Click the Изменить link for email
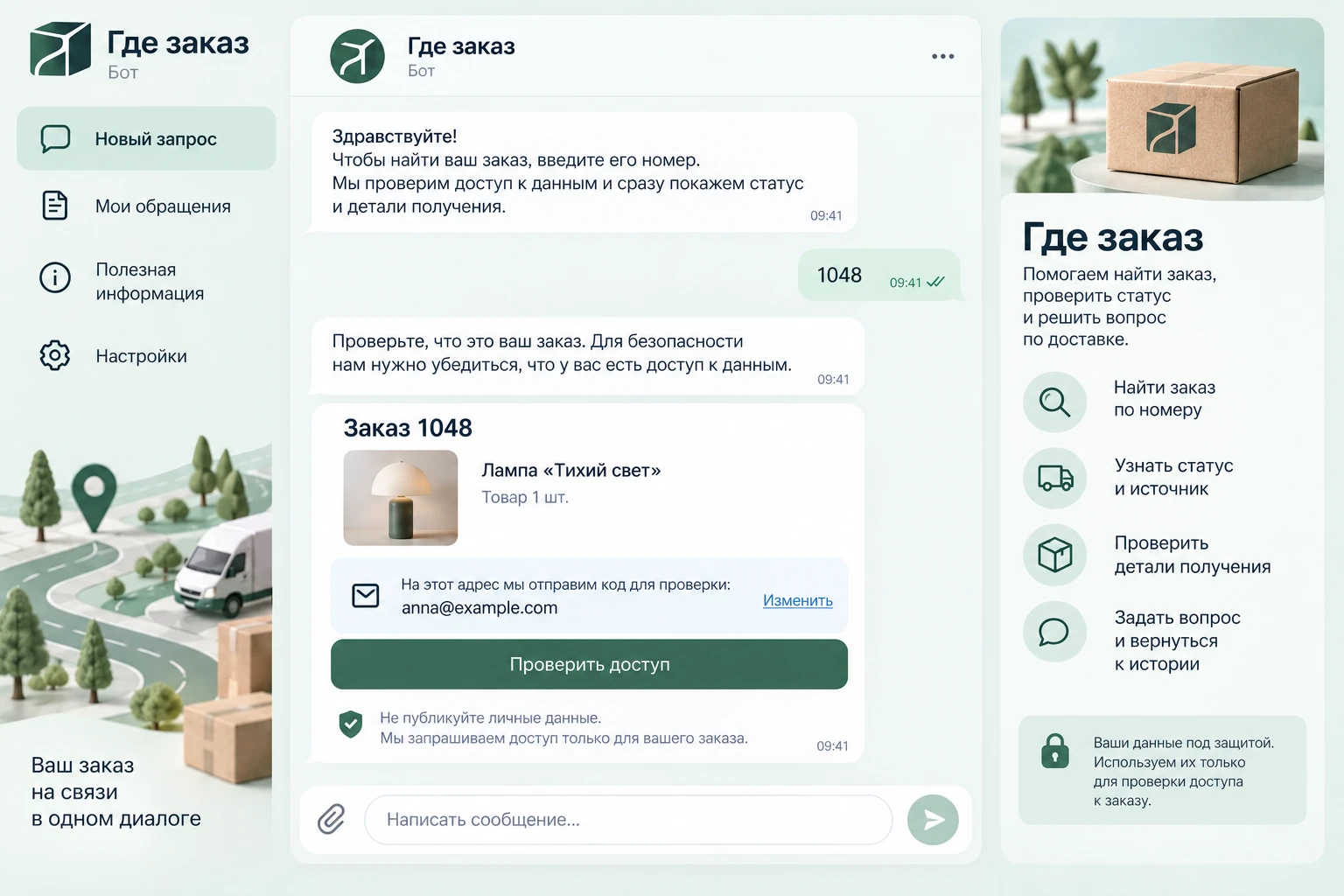 797,600
